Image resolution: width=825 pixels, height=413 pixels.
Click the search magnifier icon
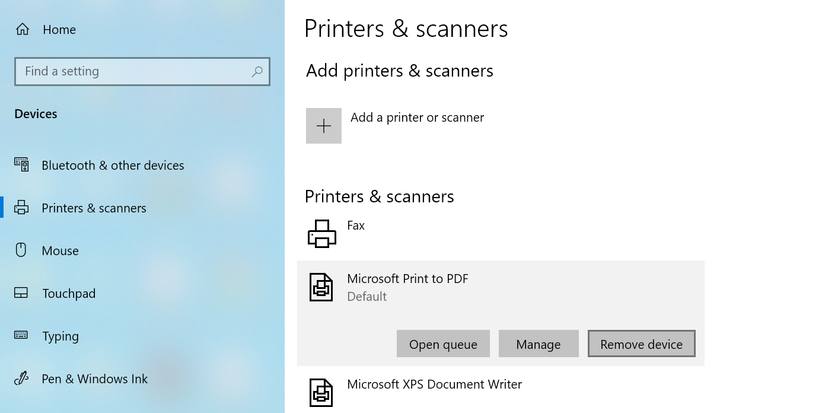[257, 72]
